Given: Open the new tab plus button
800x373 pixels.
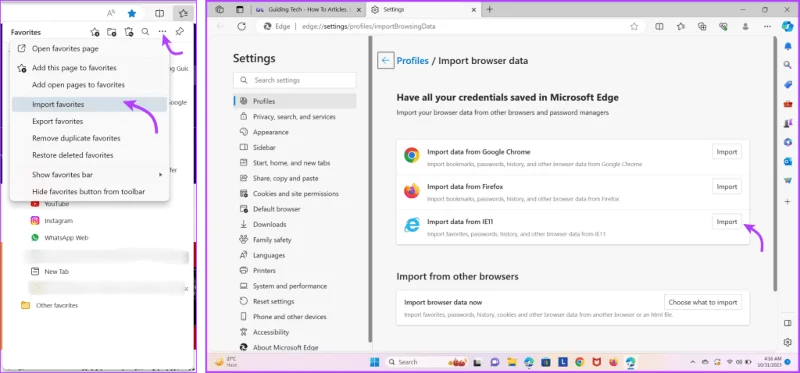Looking at the screenshot, I should point(489,10).
